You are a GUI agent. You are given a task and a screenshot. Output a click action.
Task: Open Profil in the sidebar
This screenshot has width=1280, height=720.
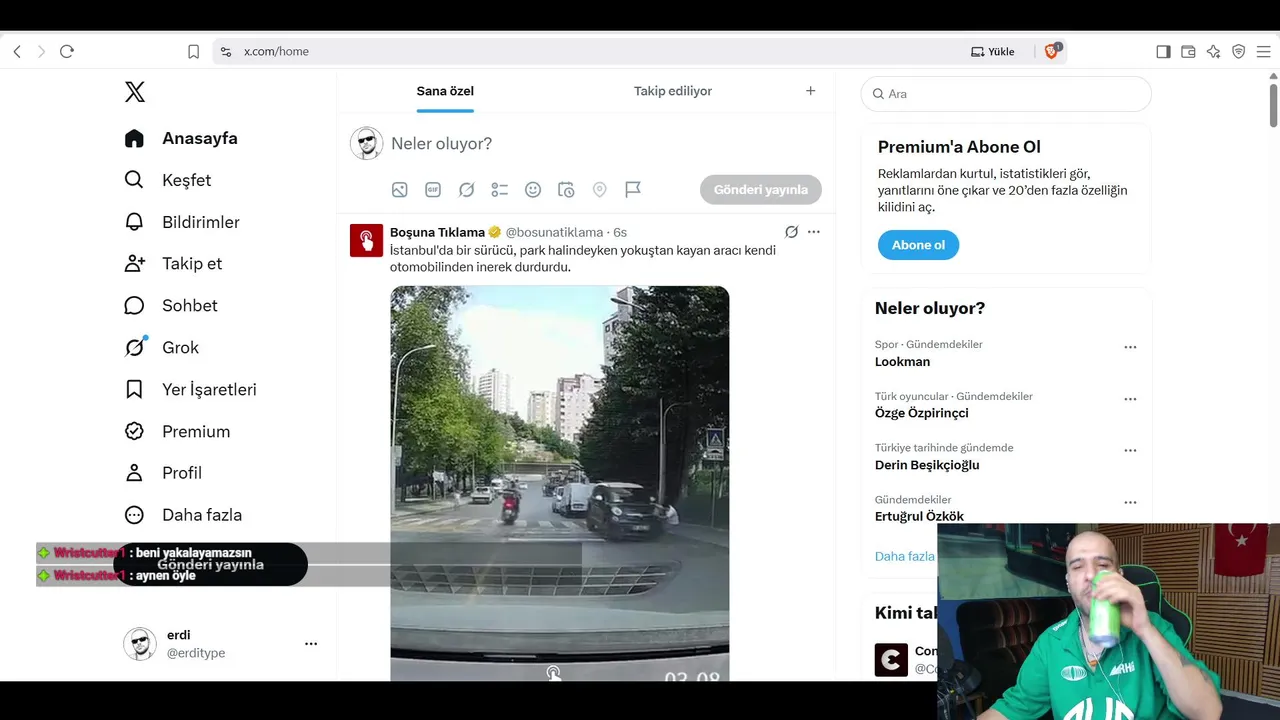(163, 473)
